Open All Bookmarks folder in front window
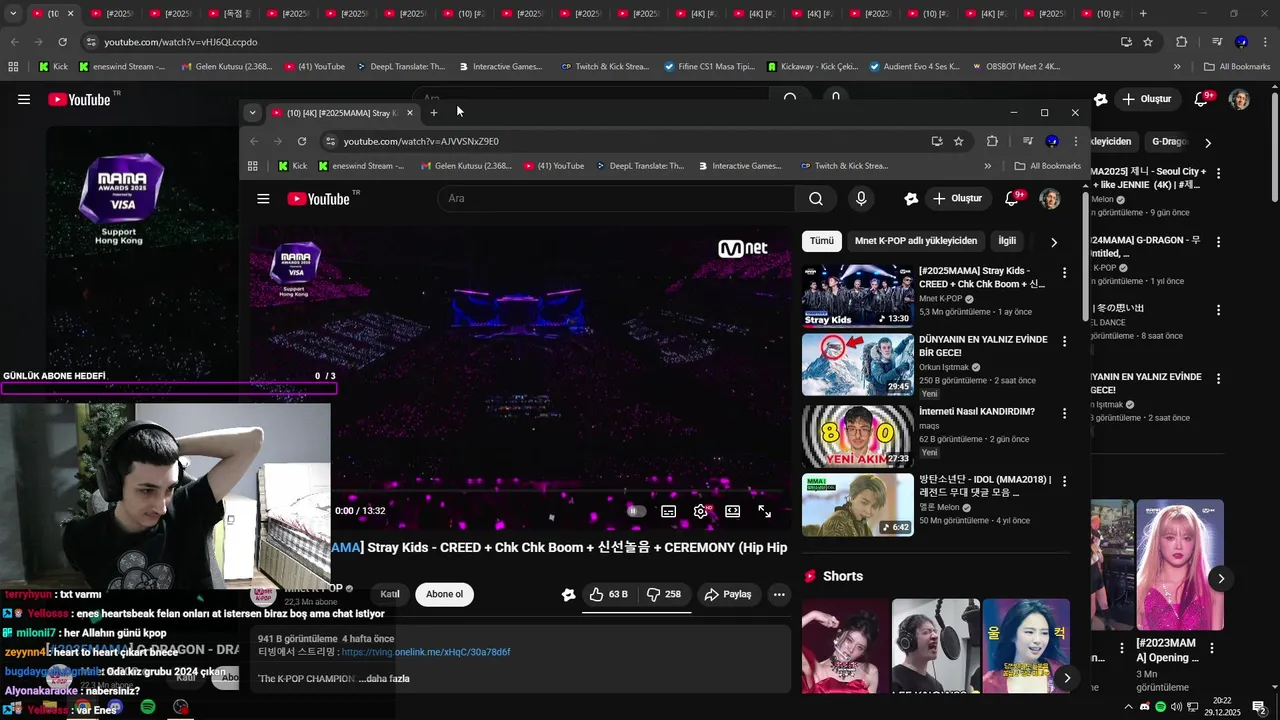Screen dimensions: 1280x720 click(1047, 166)
